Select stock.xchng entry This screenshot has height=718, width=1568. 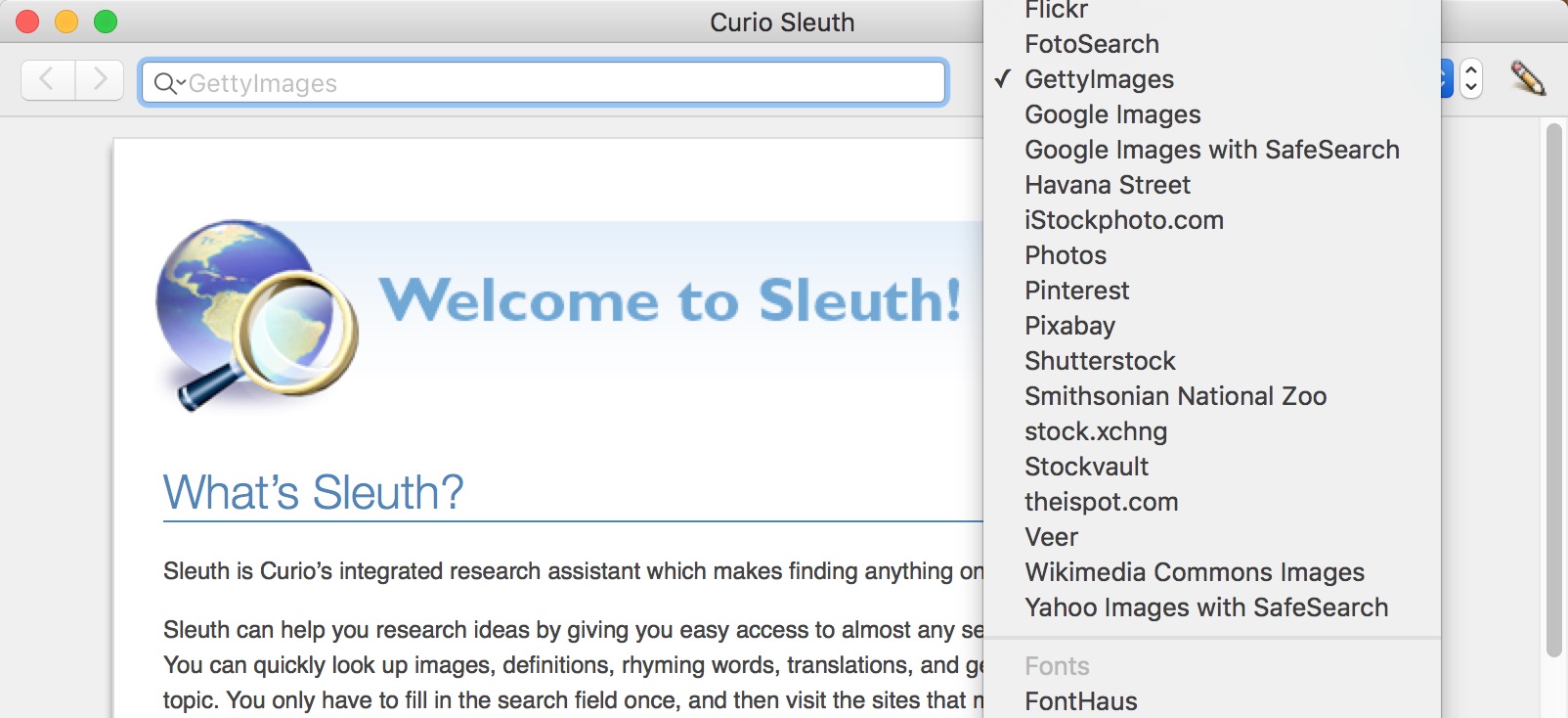pyautogui.click(x=1212, y=431)
